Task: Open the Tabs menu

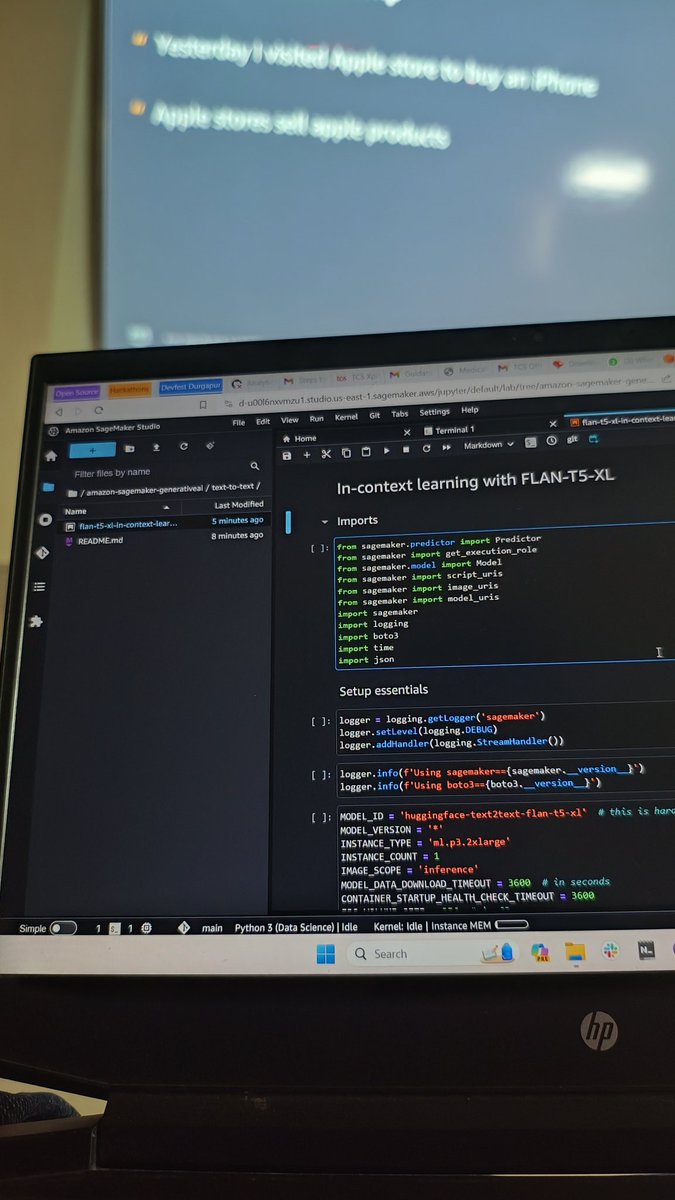Action: tap(399, 414)
